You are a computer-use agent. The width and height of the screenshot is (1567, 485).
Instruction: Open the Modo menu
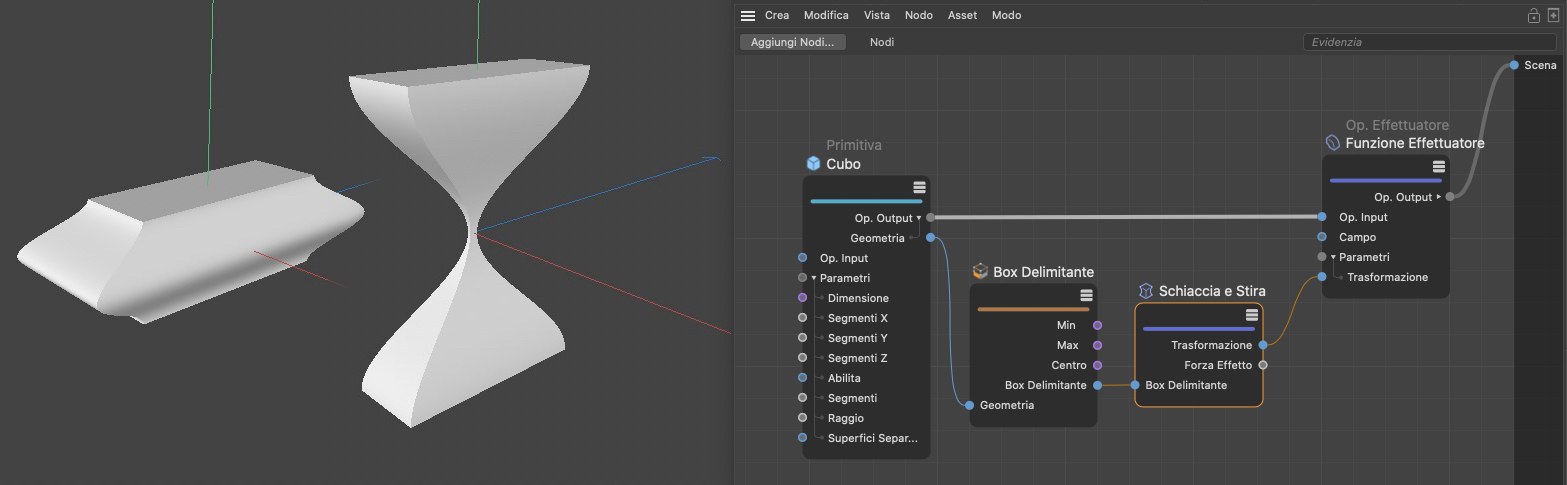pyautogui.click(x=1006, y=16)
